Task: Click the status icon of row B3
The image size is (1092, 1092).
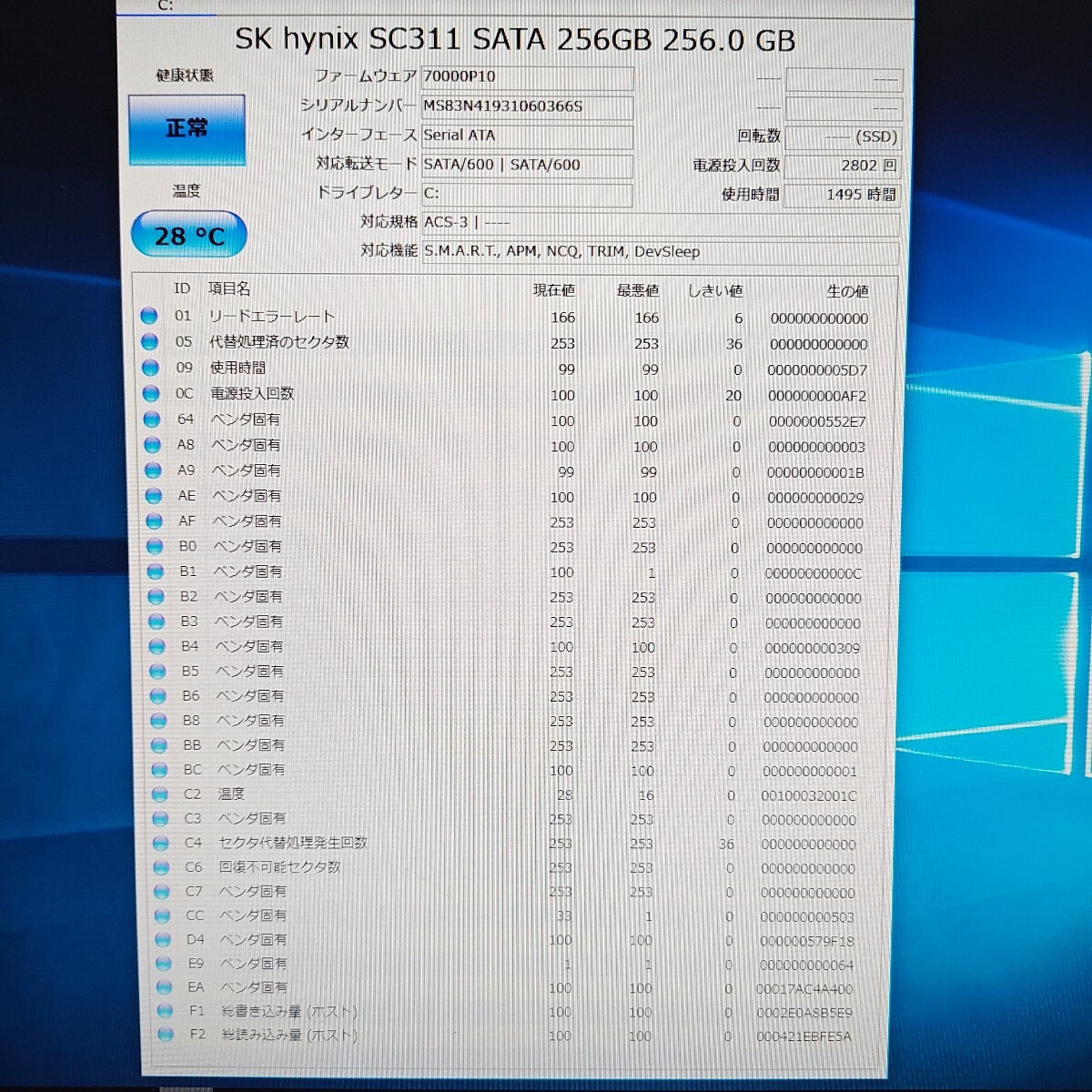Action: click(x=157, y=622)
